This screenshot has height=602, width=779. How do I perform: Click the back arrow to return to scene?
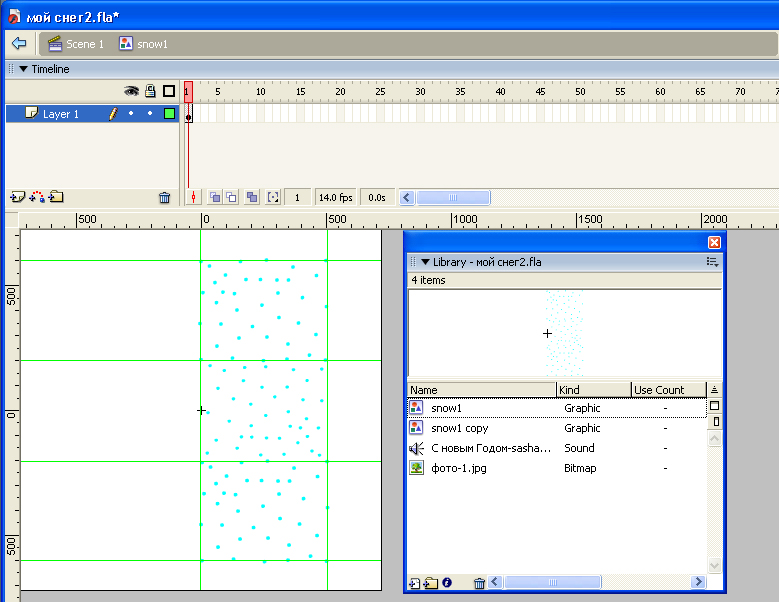tap(18, 44)
